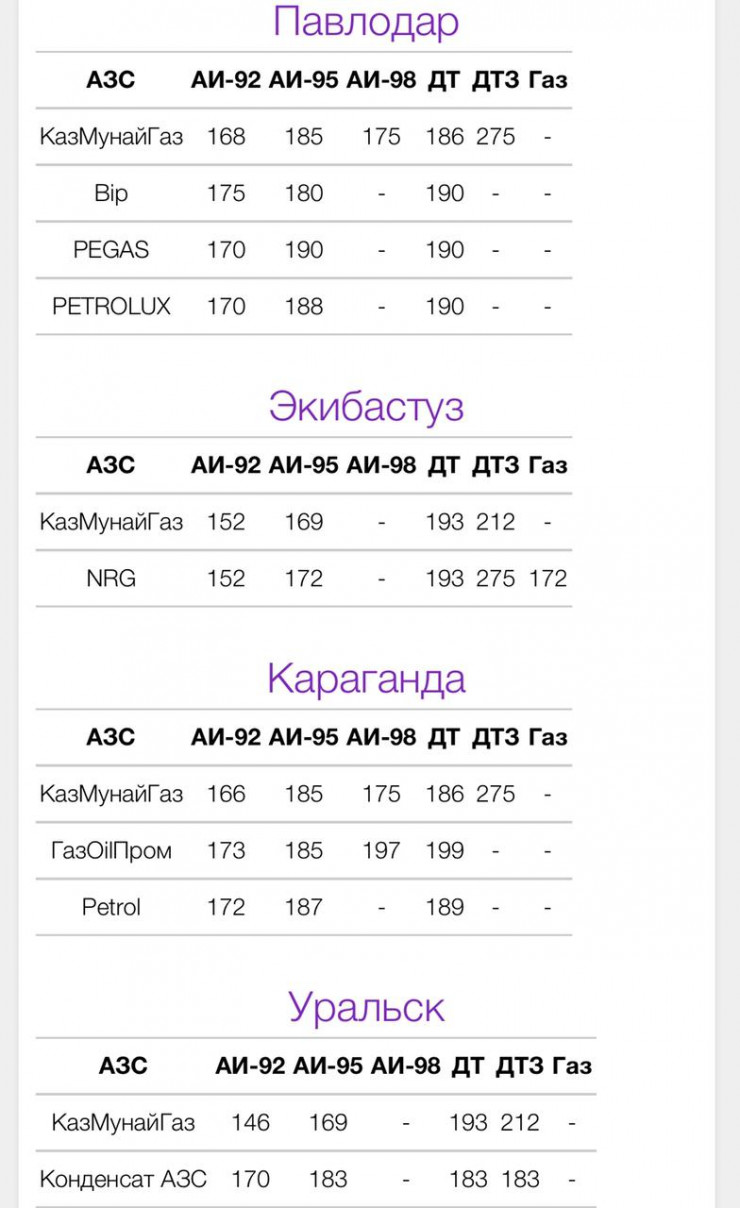This screenshot has height=1208, width=740.
Task: Click the NRG Газ price cell
Action: 548,578
